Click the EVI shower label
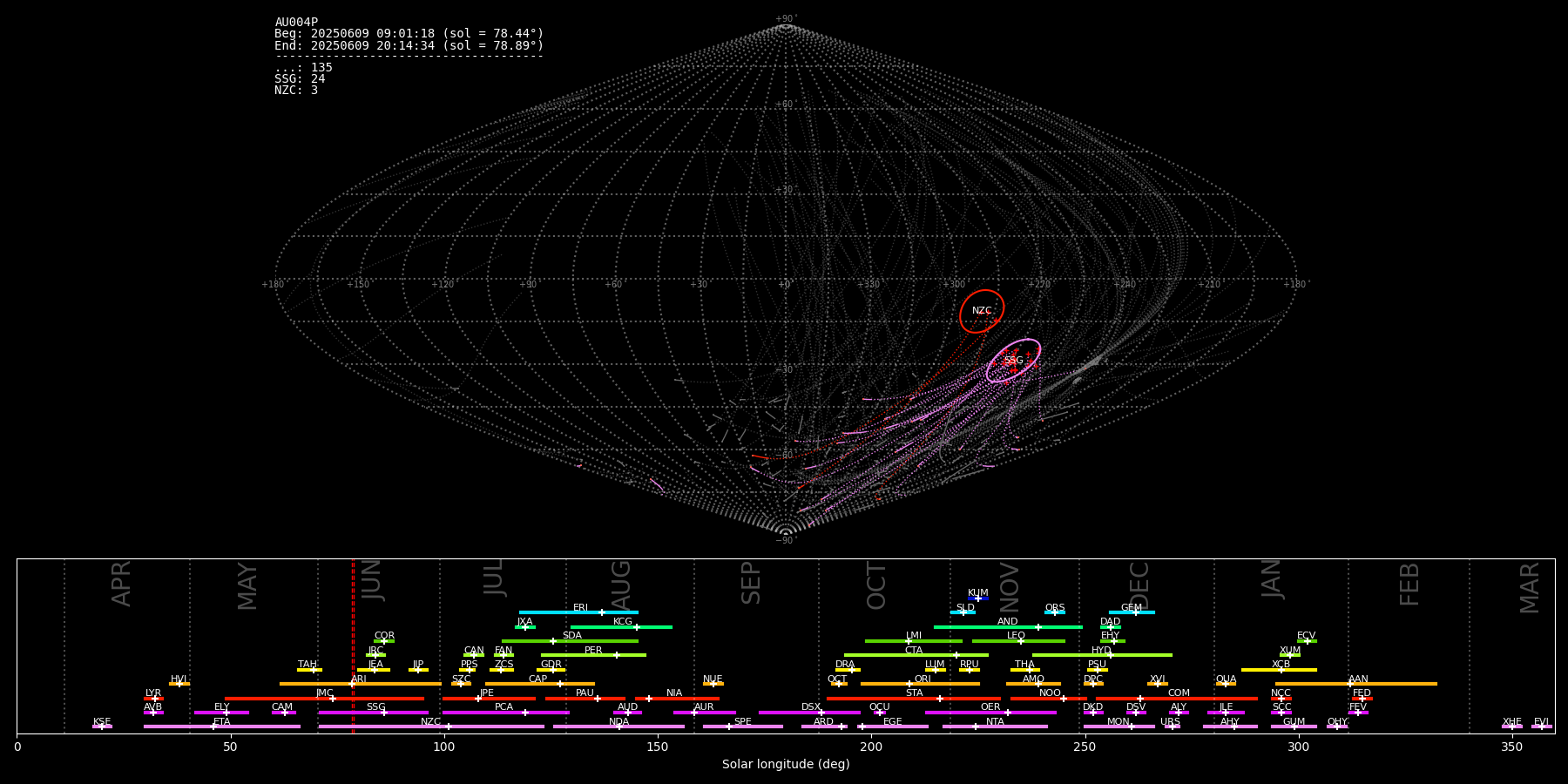The height and width of the screenshot is (784, 1568). (x=1541, y=722)
